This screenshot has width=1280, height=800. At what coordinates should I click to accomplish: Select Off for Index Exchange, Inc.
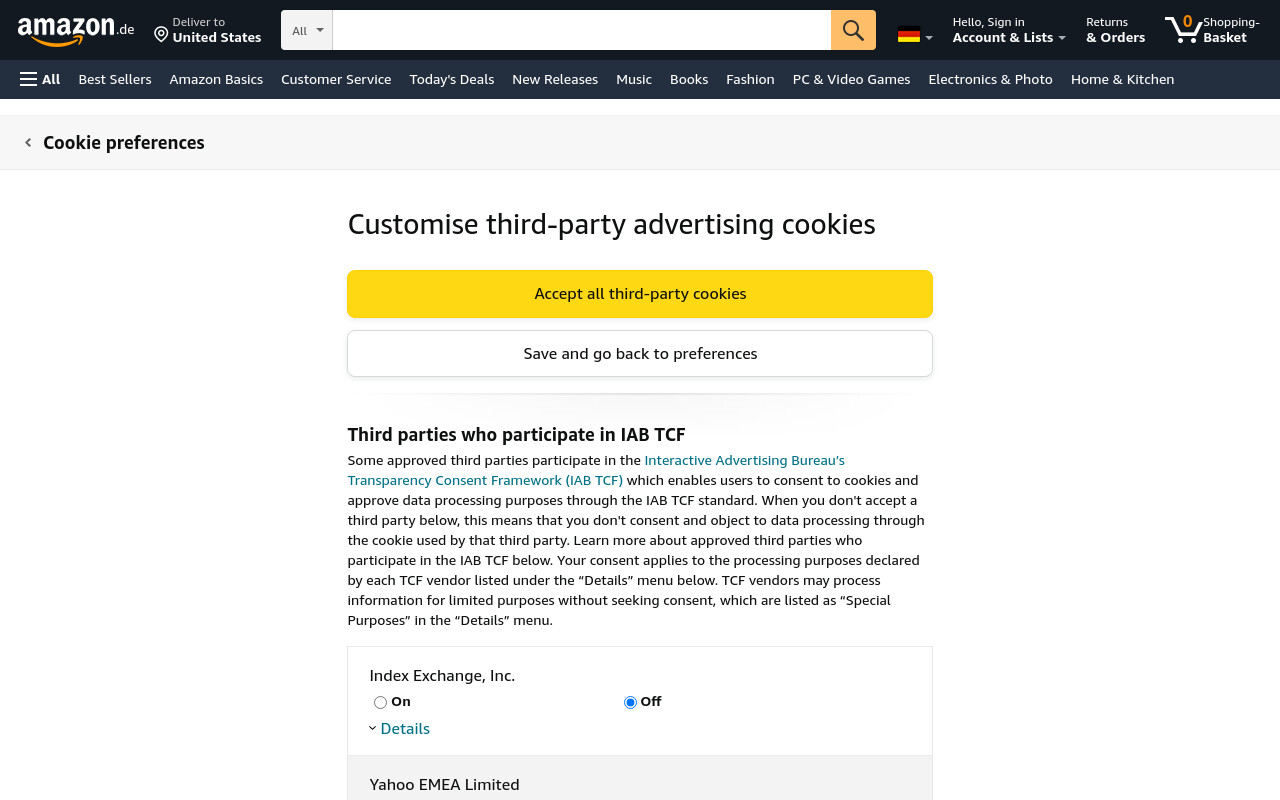tap(630, 702)
